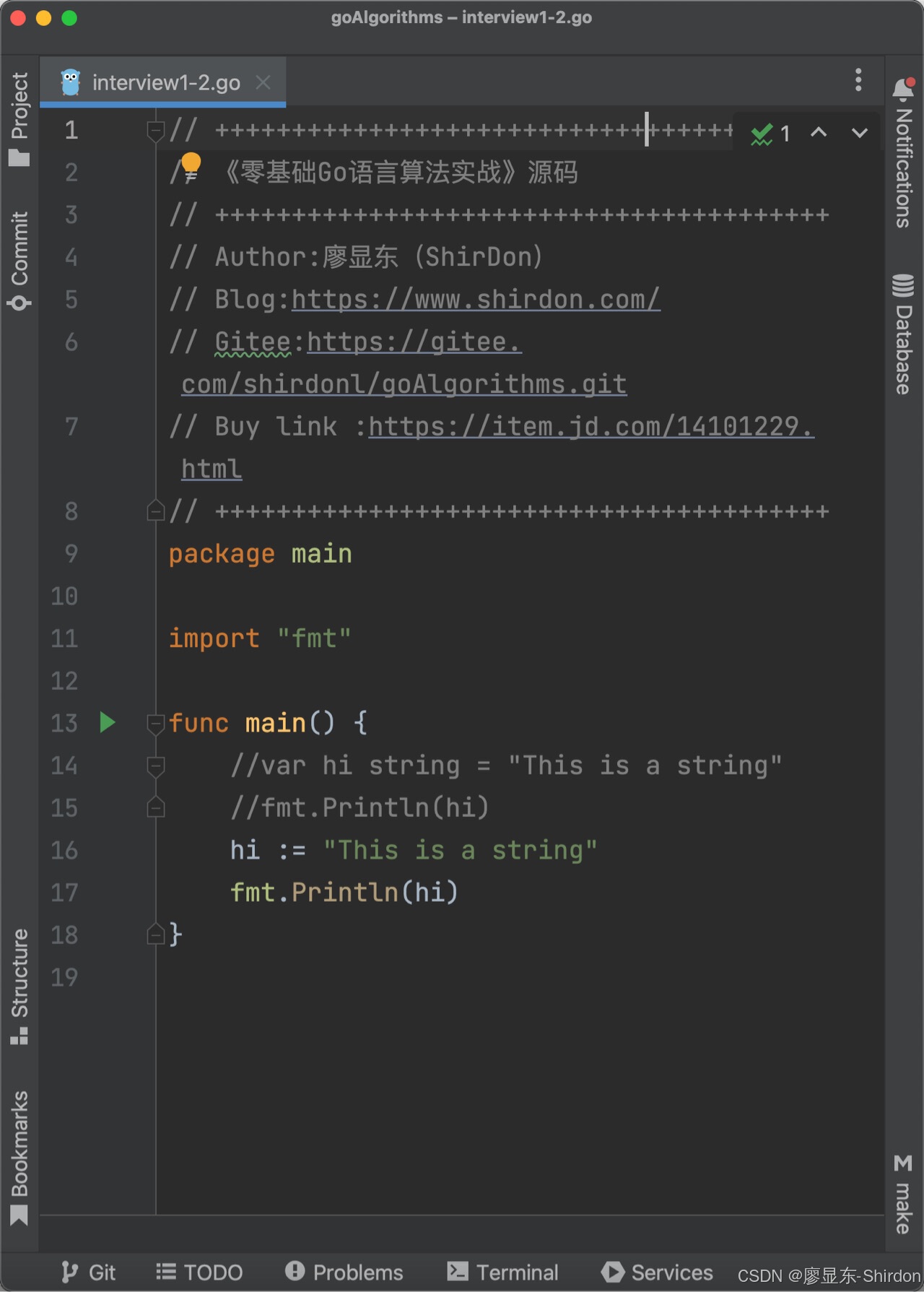Screen dimensions: 924x1292
Task: Click the //var hi string comment on line 14
Action: click(x=506, y=766)
